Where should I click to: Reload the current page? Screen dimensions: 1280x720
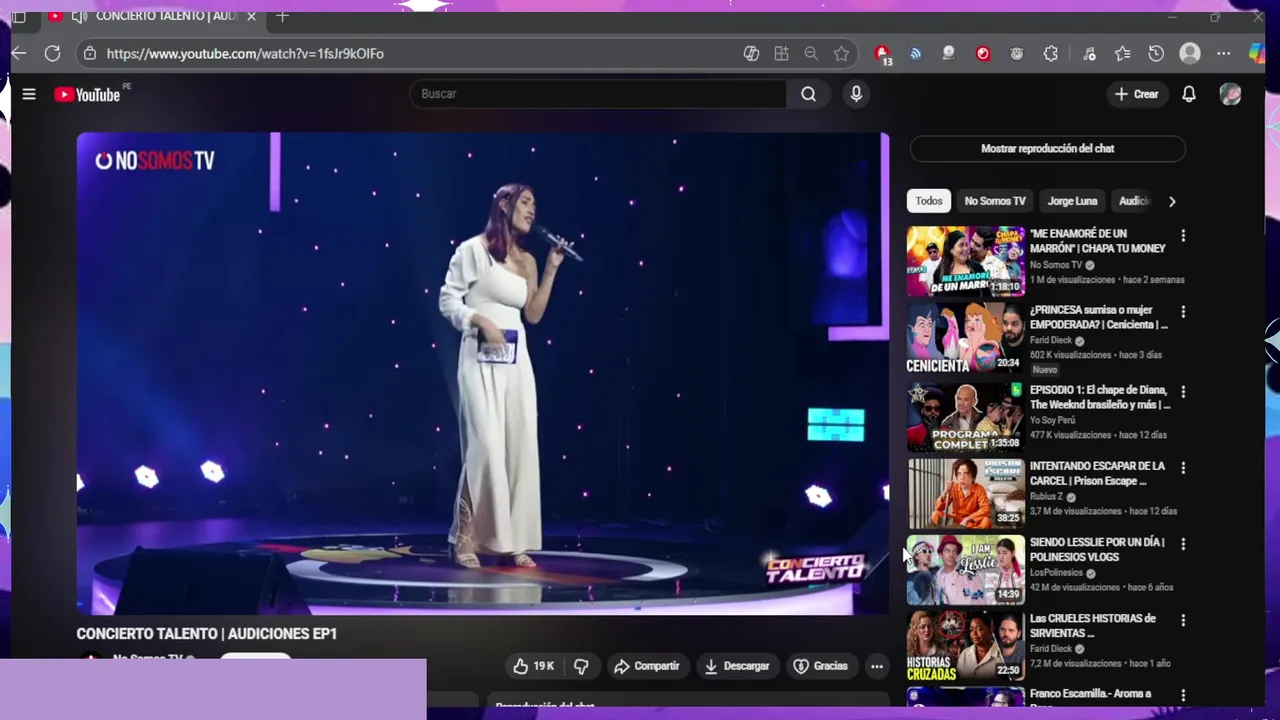click(x=53, y=54)
